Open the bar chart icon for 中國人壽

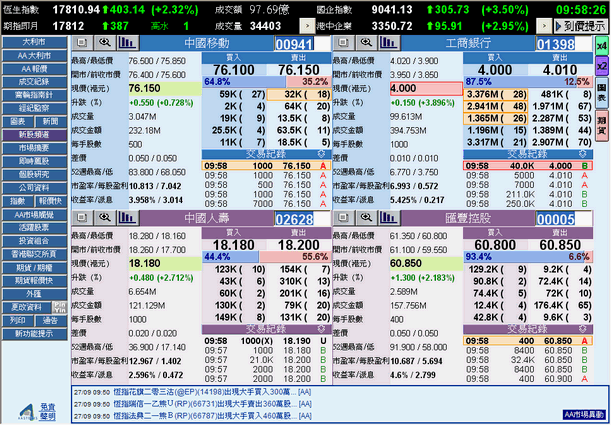coord(128,218)
